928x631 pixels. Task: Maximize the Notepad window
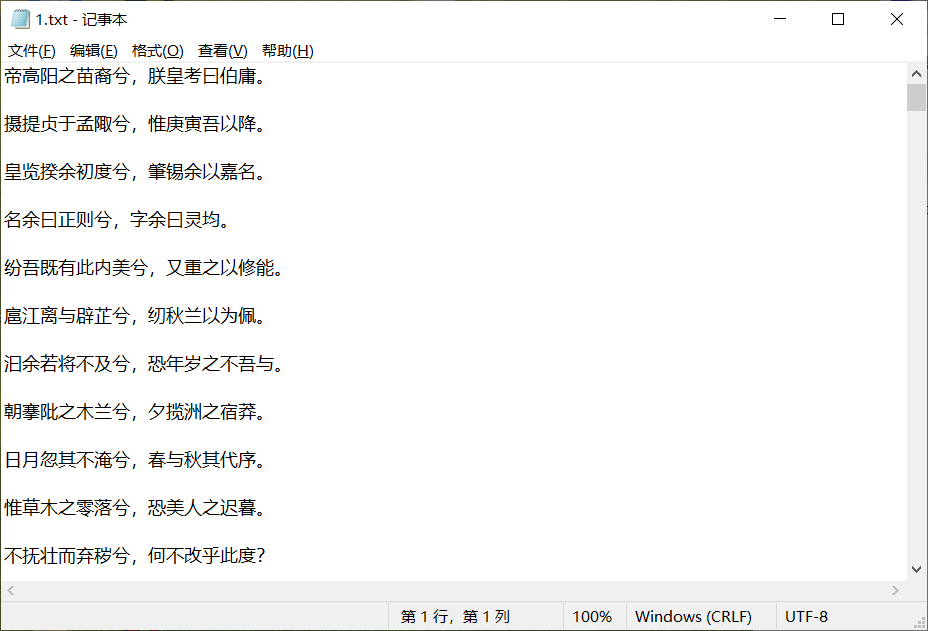click(x=837, y=19)
